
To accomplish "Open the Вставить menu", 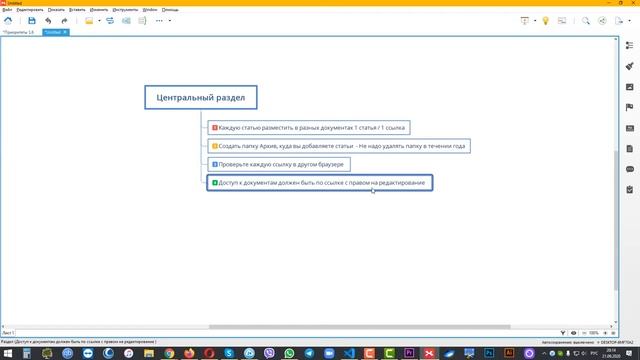I will pyautogui.click(x=77, y=9).
